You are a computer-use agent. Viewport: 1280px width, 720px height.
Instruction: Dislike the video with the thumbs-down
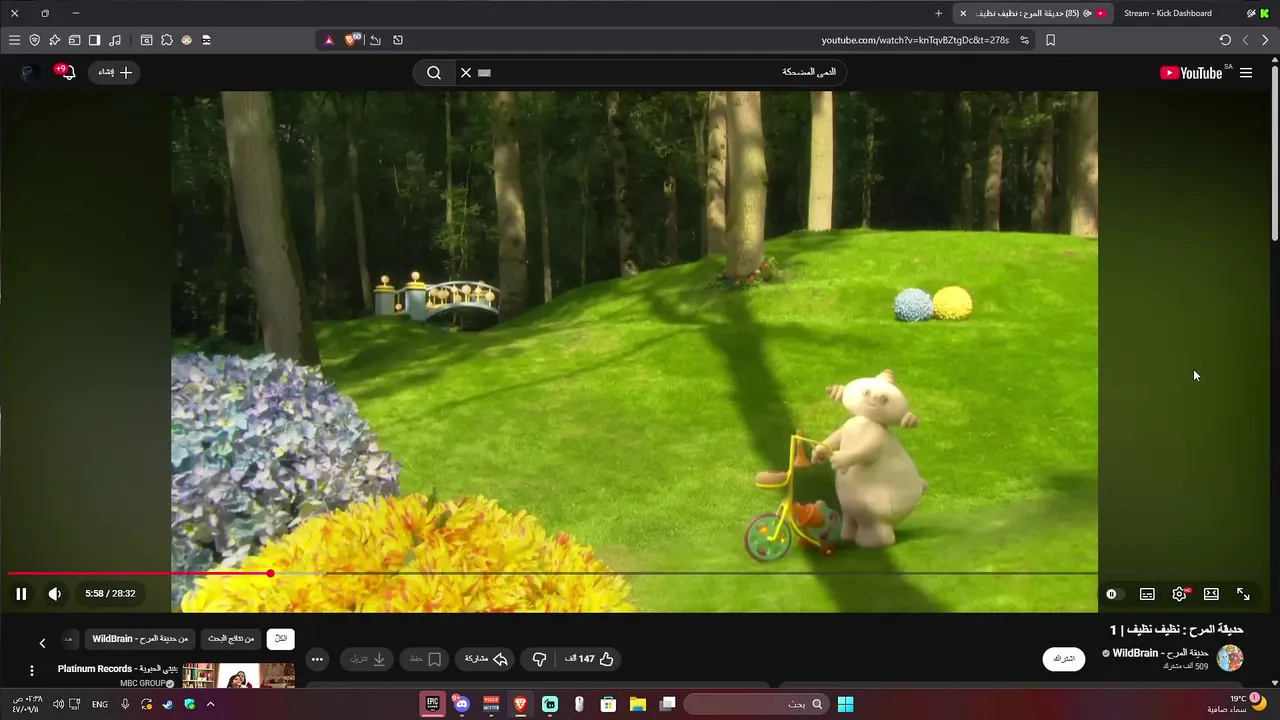tap(539, 659)
